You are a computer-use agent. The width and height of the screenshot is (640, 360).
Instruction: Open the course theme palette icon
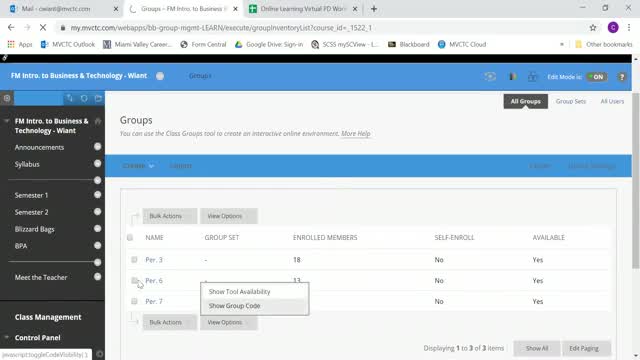tap(513, 76)
